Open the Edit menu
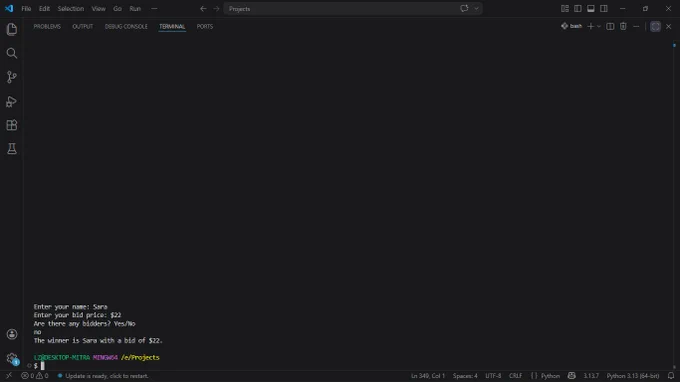 (x=44, y=9)
